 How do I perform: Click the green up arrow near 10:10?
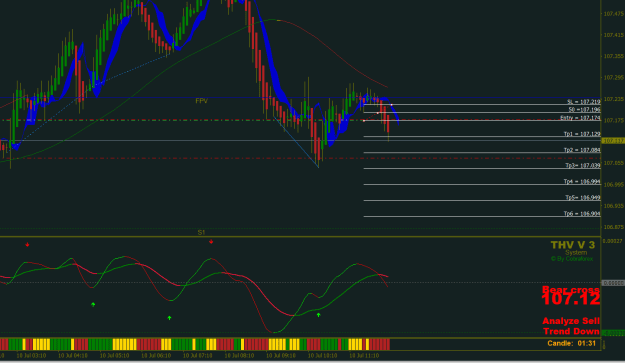tap(318, 315)
